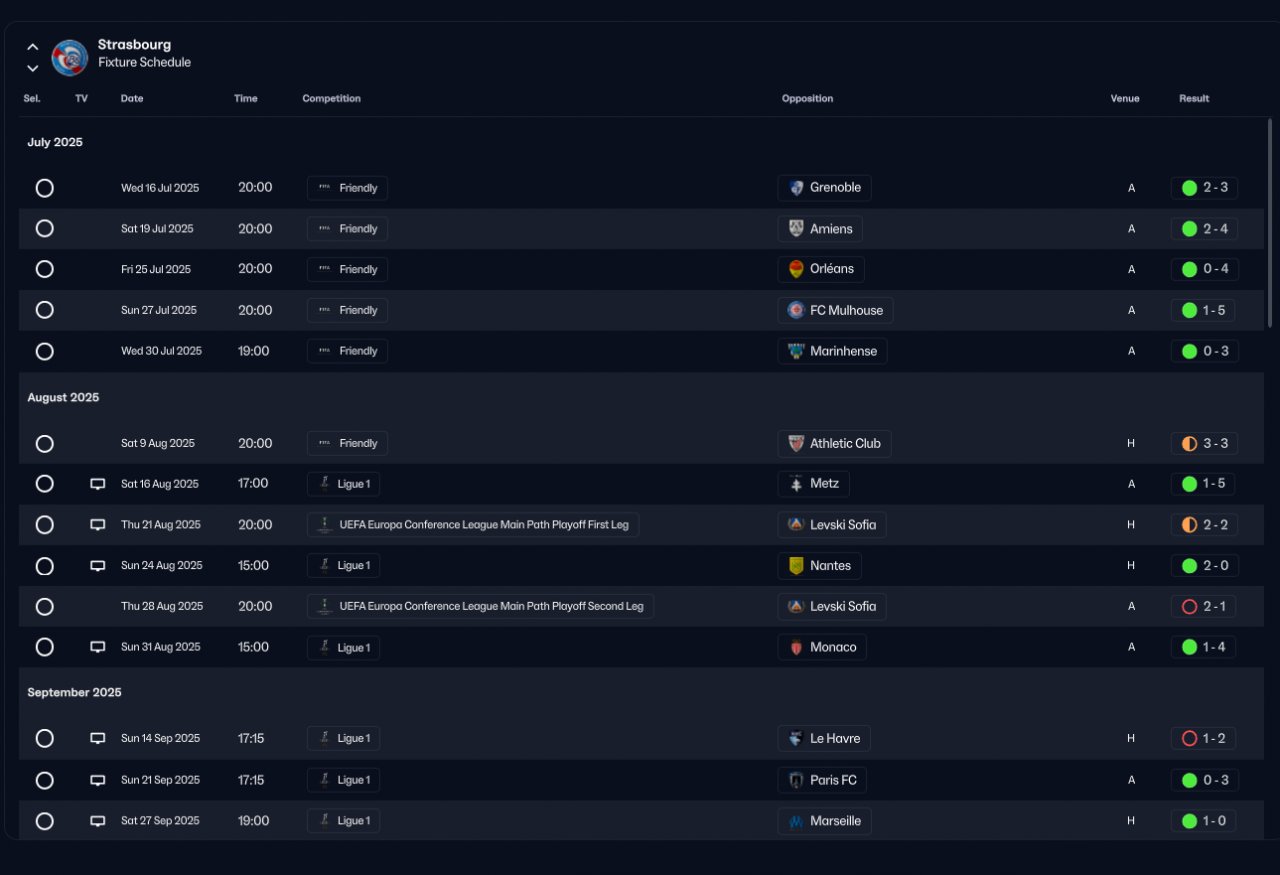
Task: Select the Marinhense fixture radio button
Action: point(44,351)
